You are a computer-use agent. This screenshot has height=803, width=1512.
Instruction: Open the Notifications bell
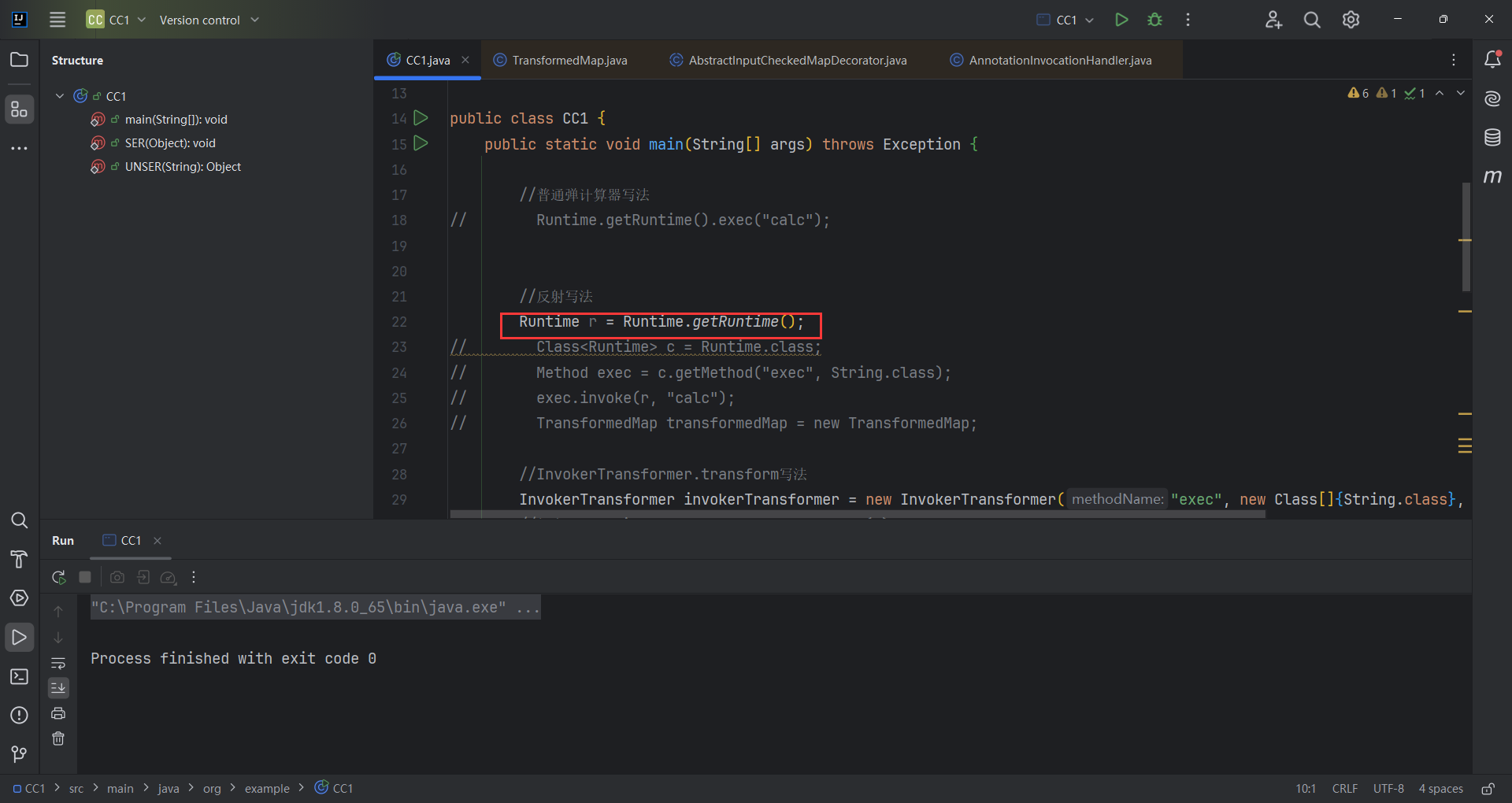point(1492,59)
